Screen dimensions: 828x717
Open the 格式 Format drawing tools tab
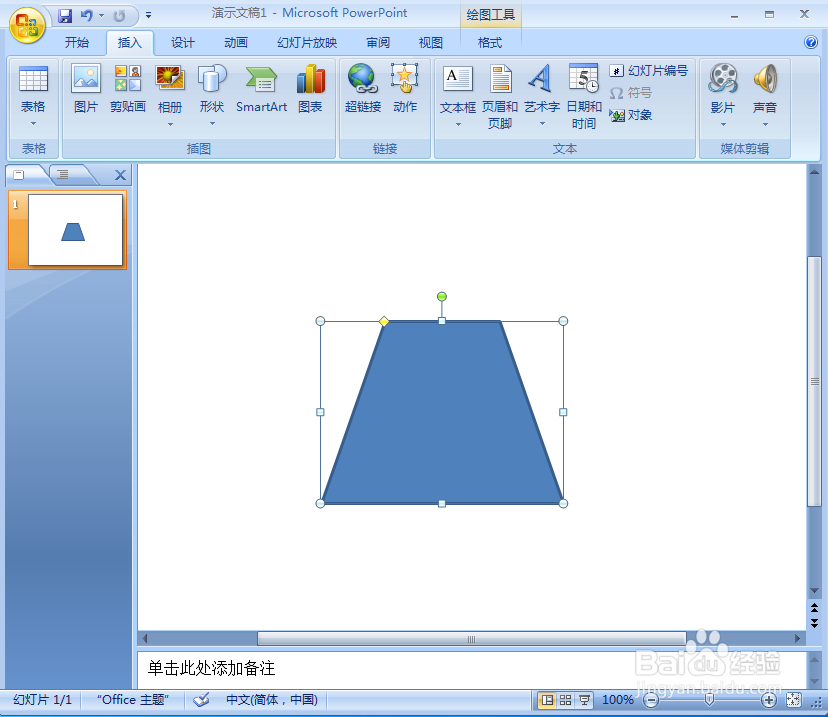pyautogui.click(x=490, y=43)
